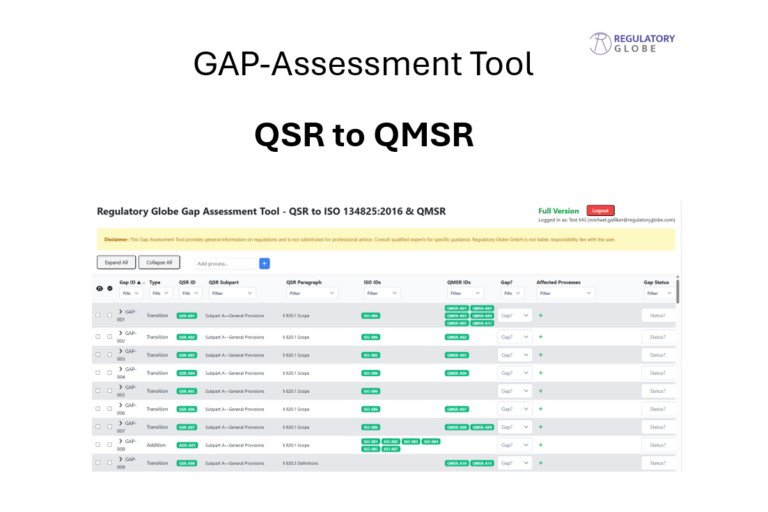
Task: Tick the check-column checkbox for GAP-007
Action: (x=109, y=427)
